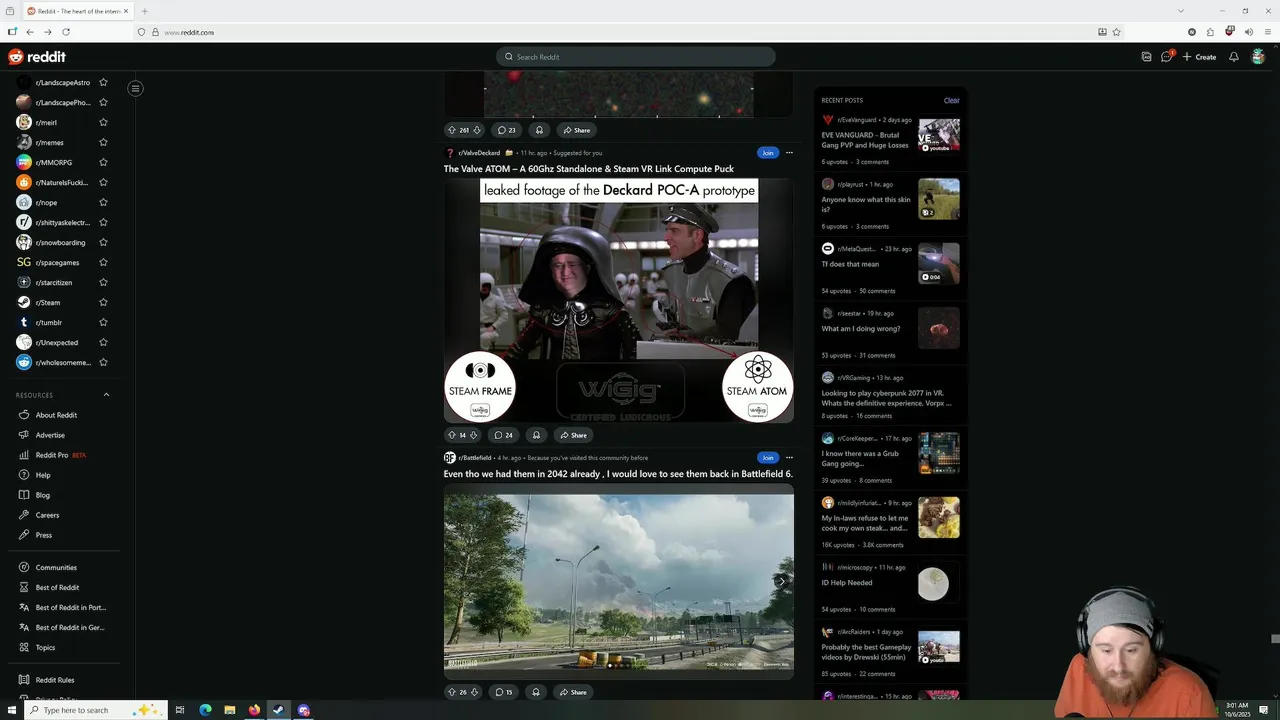Click browser reload button
Screen dimensions: 1280x720
click(66, 32)
